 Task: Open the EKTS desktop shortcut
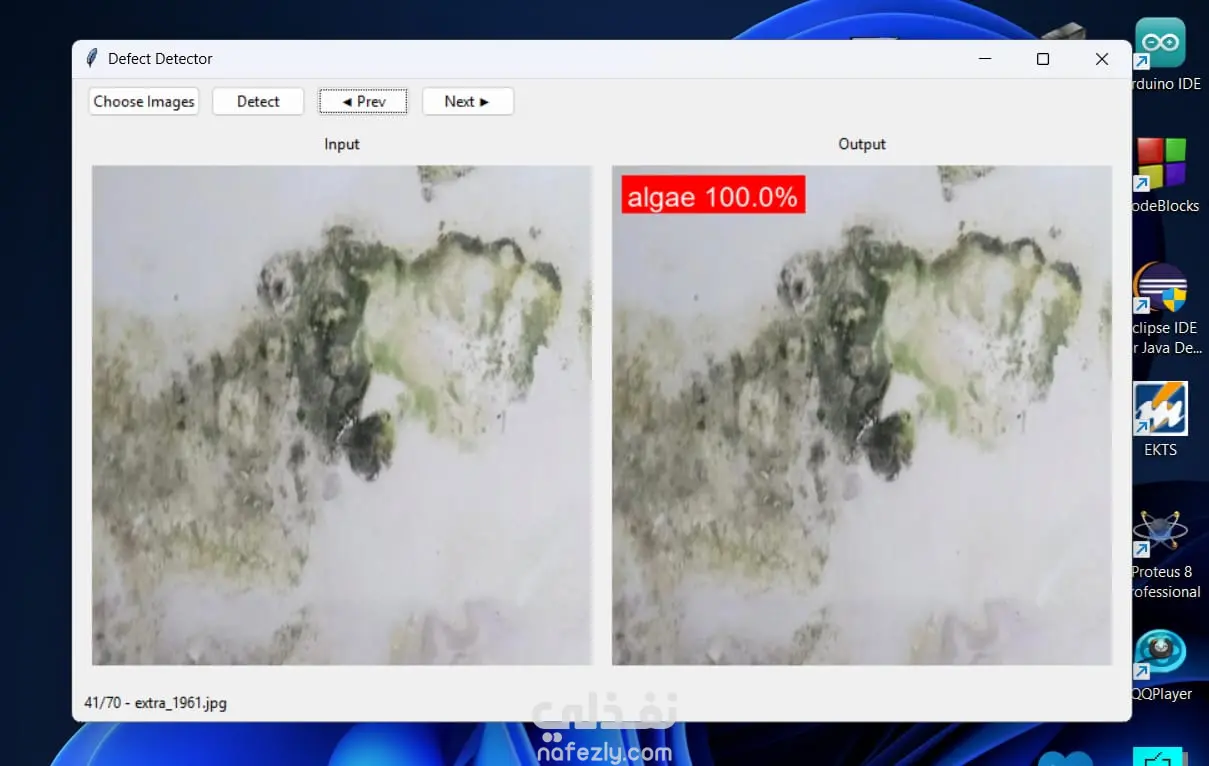pos(1161,420)
